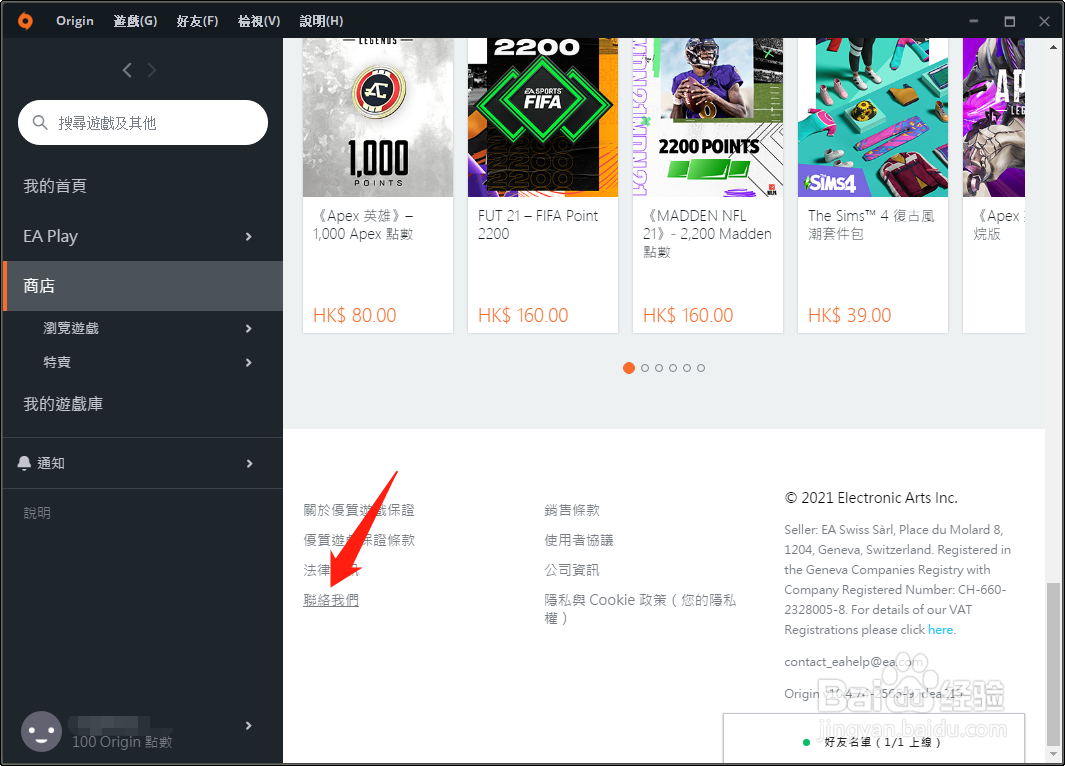1065x766 pixels.
Task: Open the 檢視(V) menu
Action: click(258, 20)
